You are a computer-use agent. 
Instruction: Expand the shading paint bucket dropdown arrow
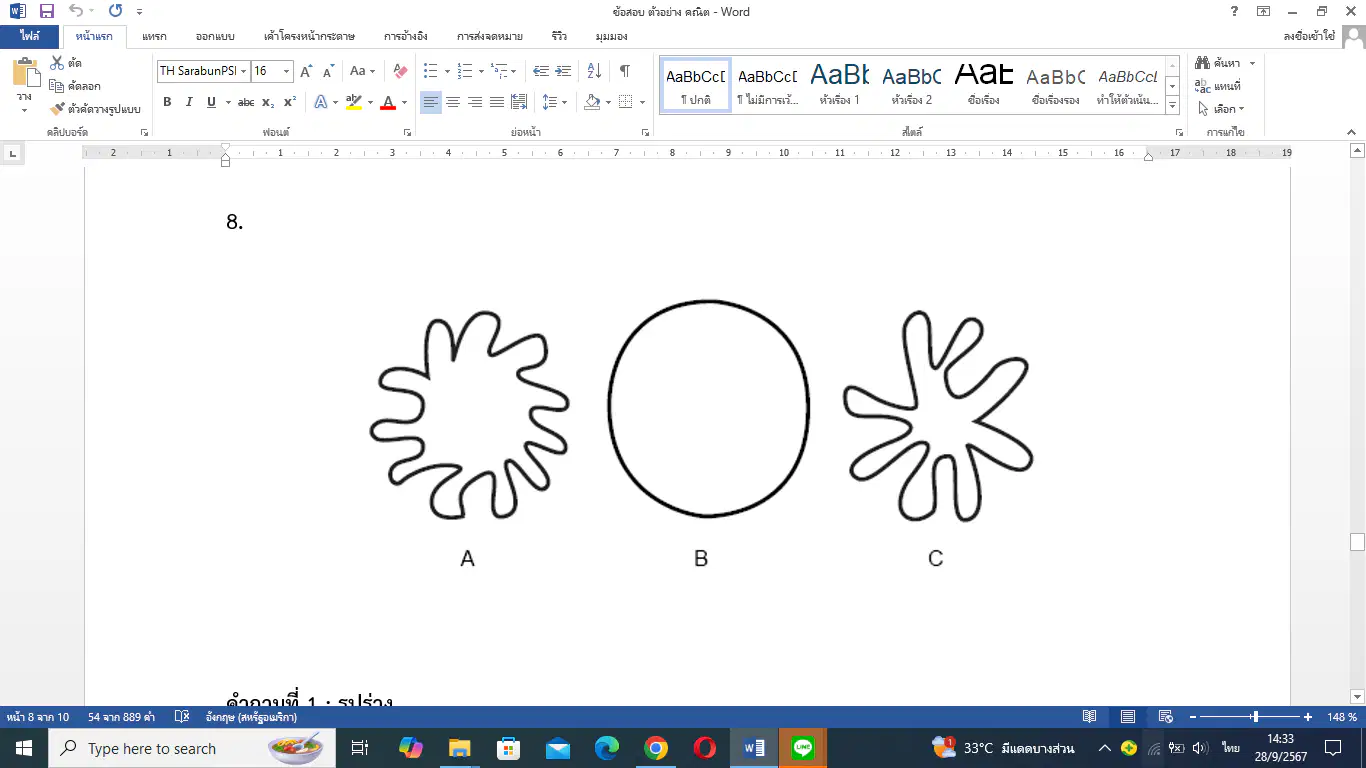tap(609, 102)
